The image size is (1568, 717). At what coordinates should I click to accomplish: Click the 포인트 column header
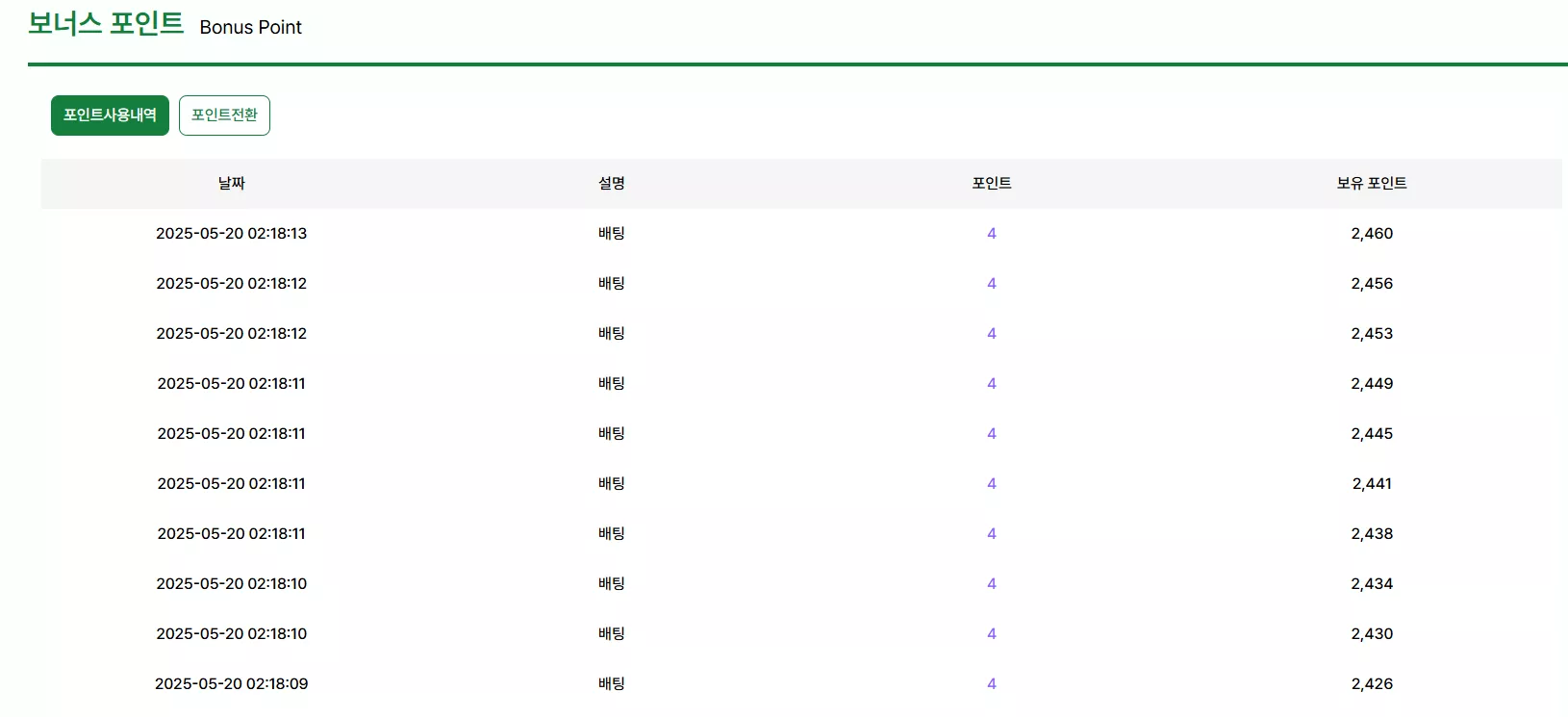992,183
